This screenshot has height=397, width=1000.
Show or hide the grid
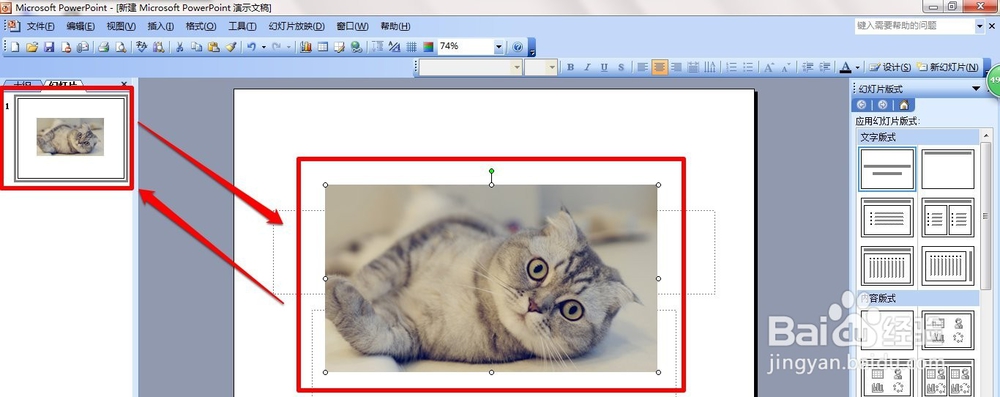(x=411, y=47)
